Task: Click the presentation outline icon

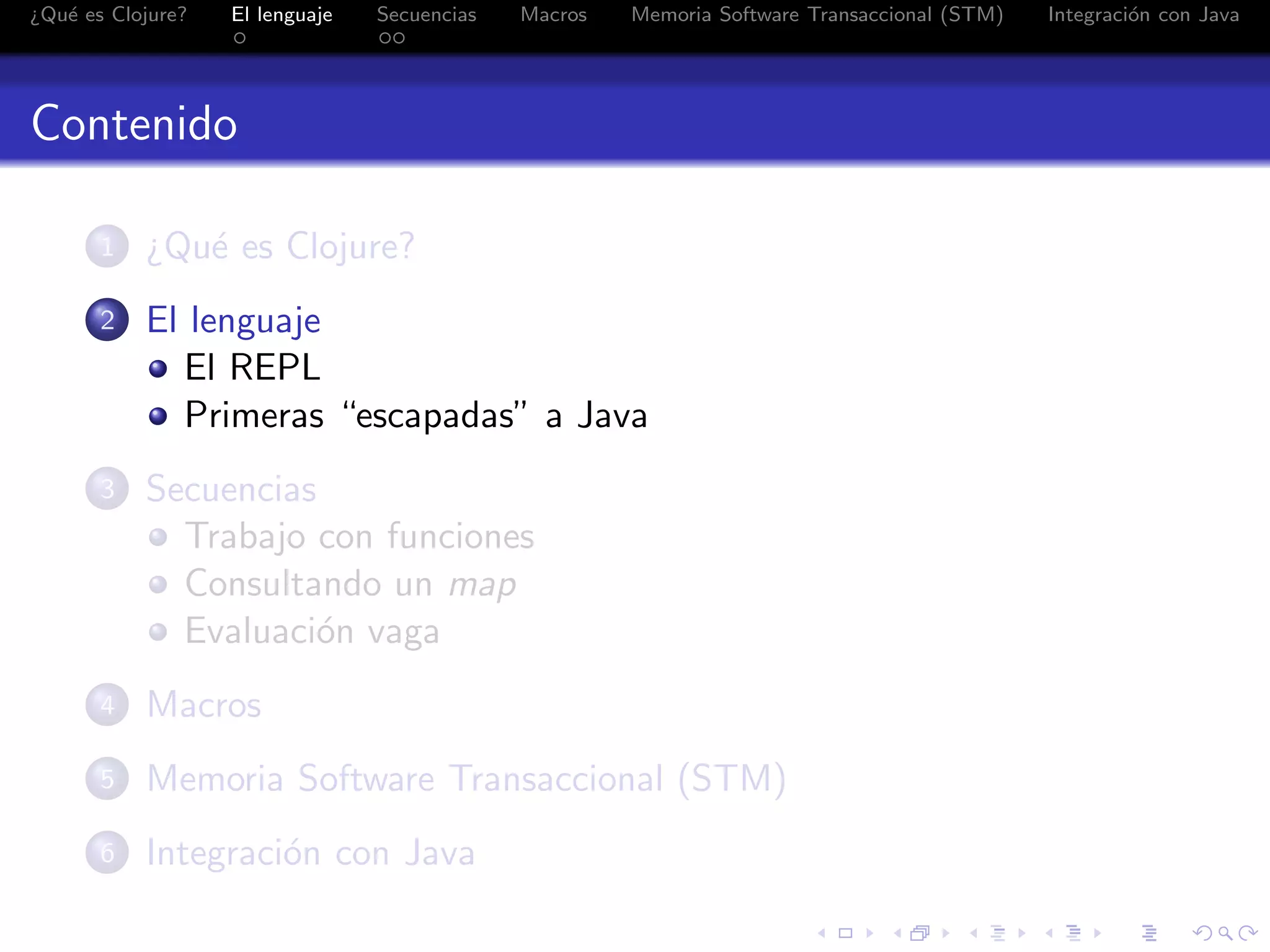Action: coord(1149,933)
